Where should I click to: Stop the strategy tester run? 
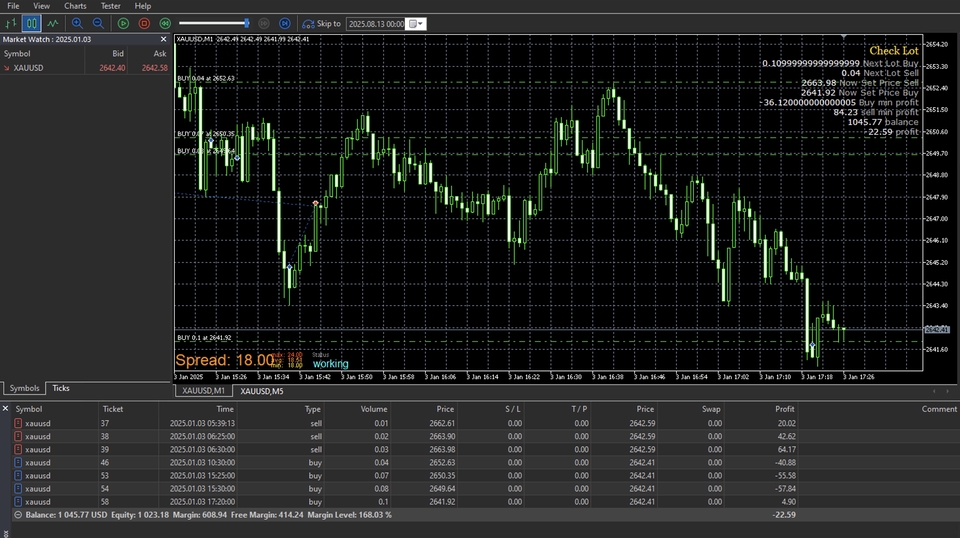point(144,22)
